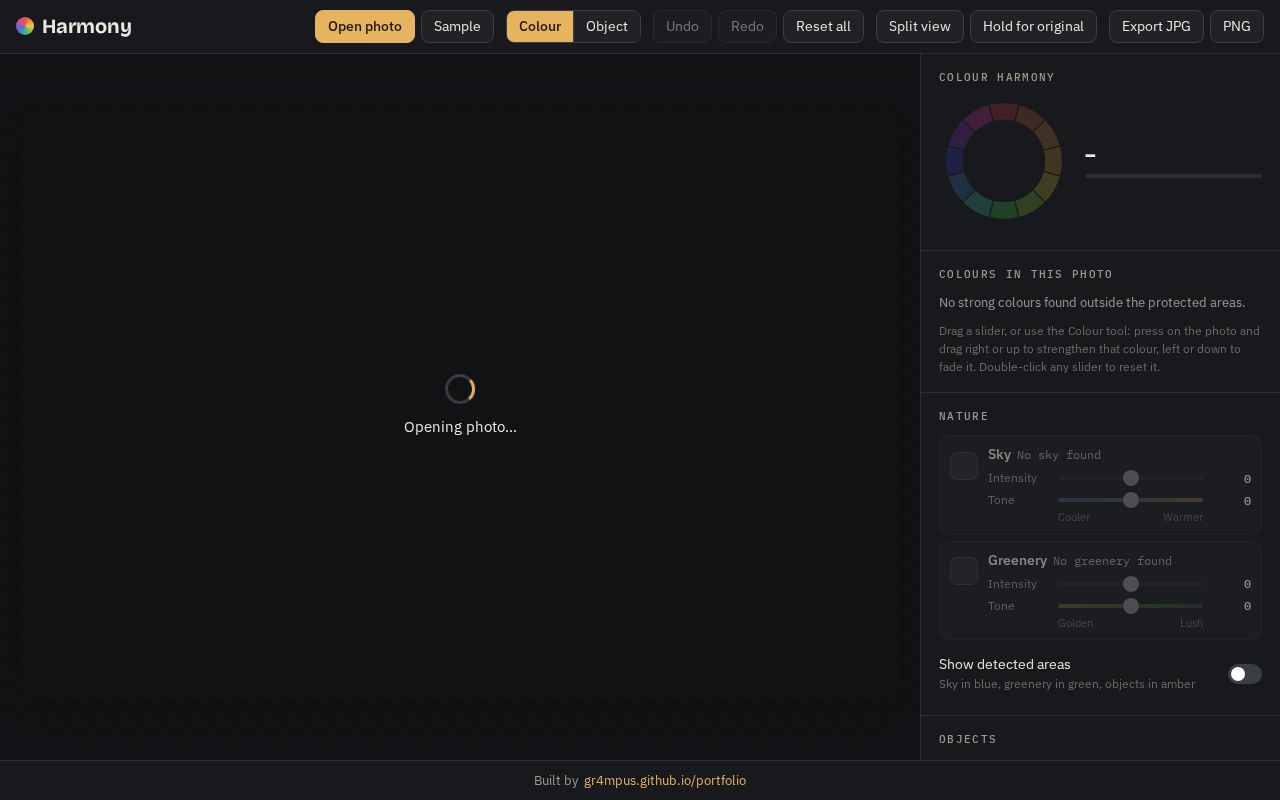Click the Lush tone label
Screen dimensions: 1280x800
tap(1191, 623)
